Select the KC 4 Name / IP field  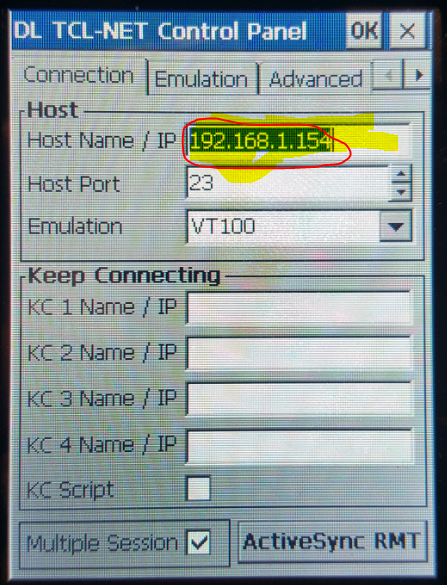pos(300,446)
